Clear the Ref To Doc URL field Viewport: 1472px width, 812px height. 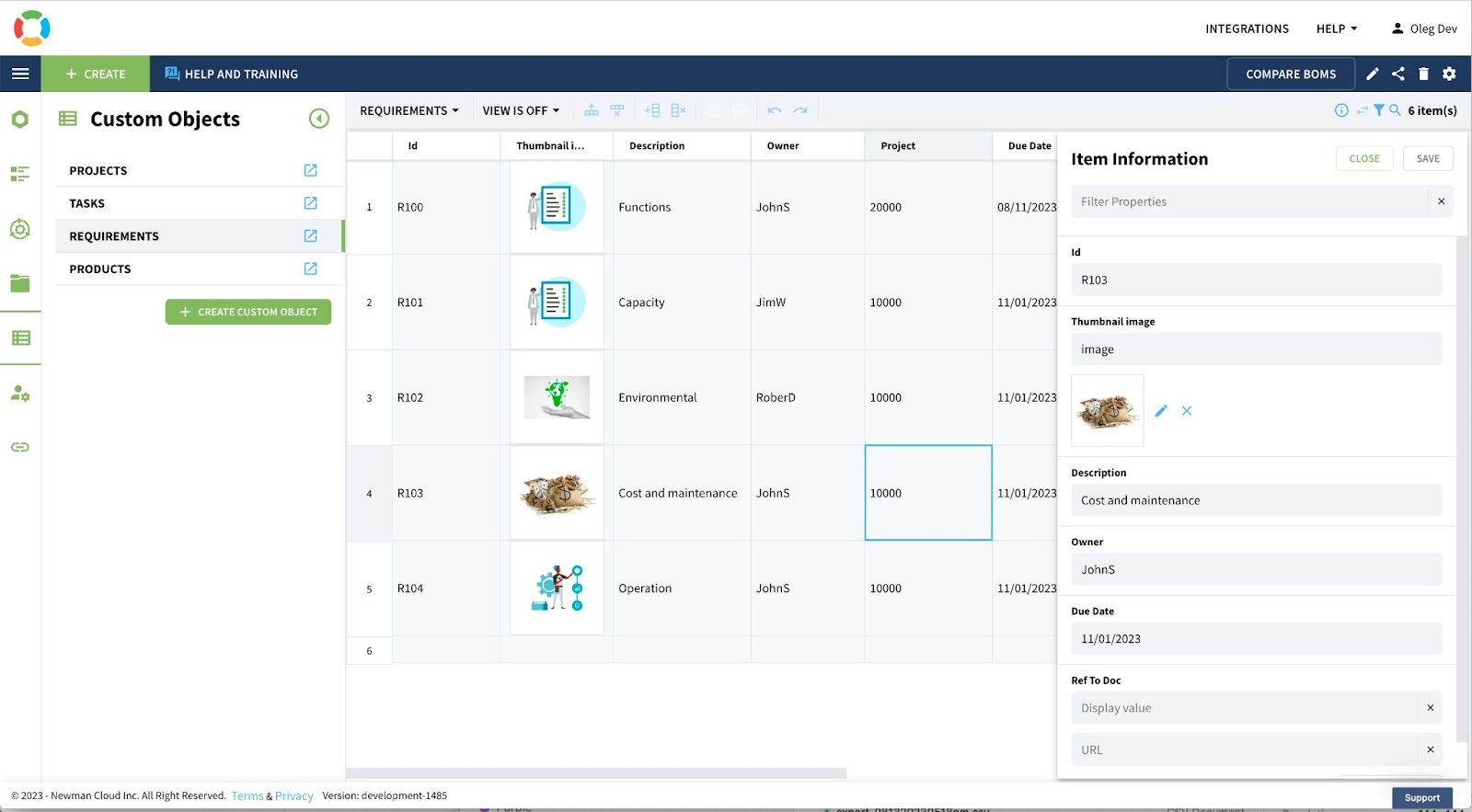1431,749
